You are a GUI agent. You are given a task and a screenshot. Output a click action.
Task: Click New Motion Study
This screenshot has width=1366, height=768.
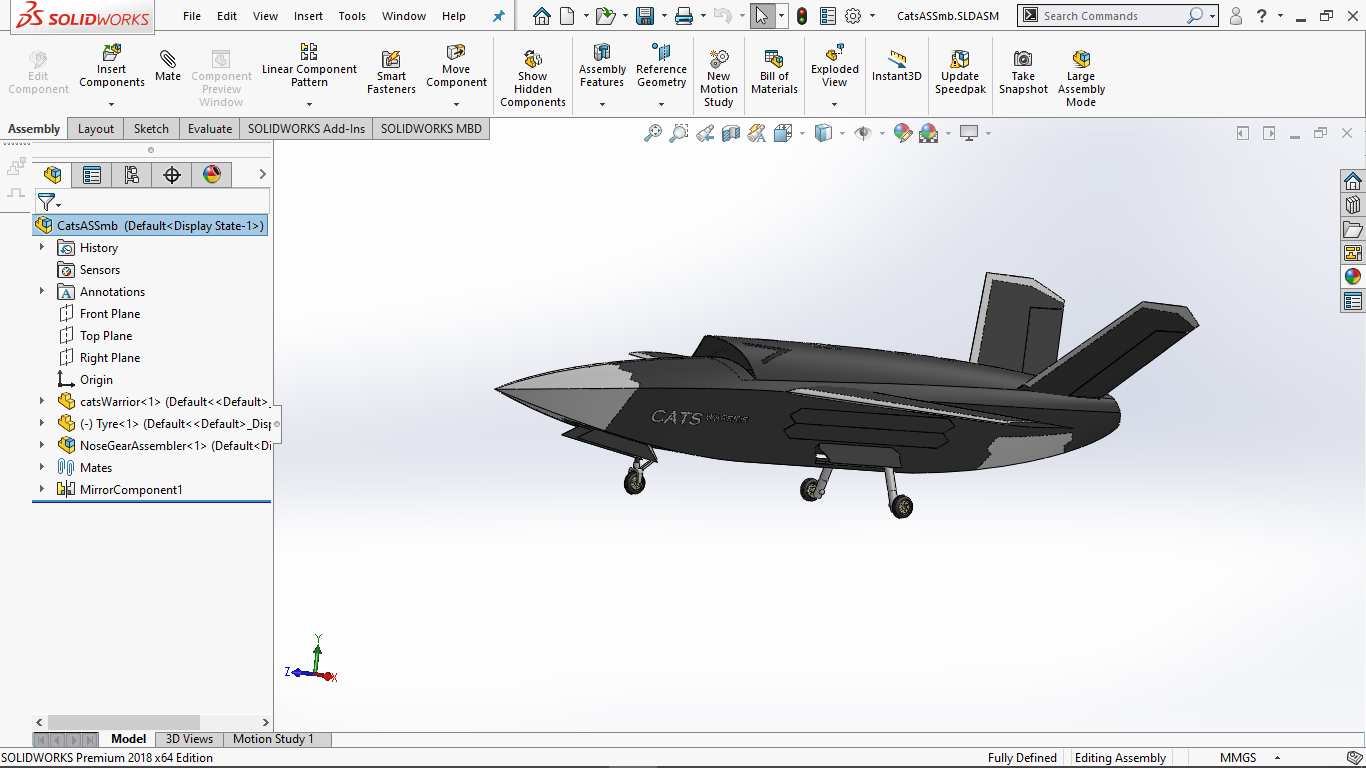click(x=718, y=70)
